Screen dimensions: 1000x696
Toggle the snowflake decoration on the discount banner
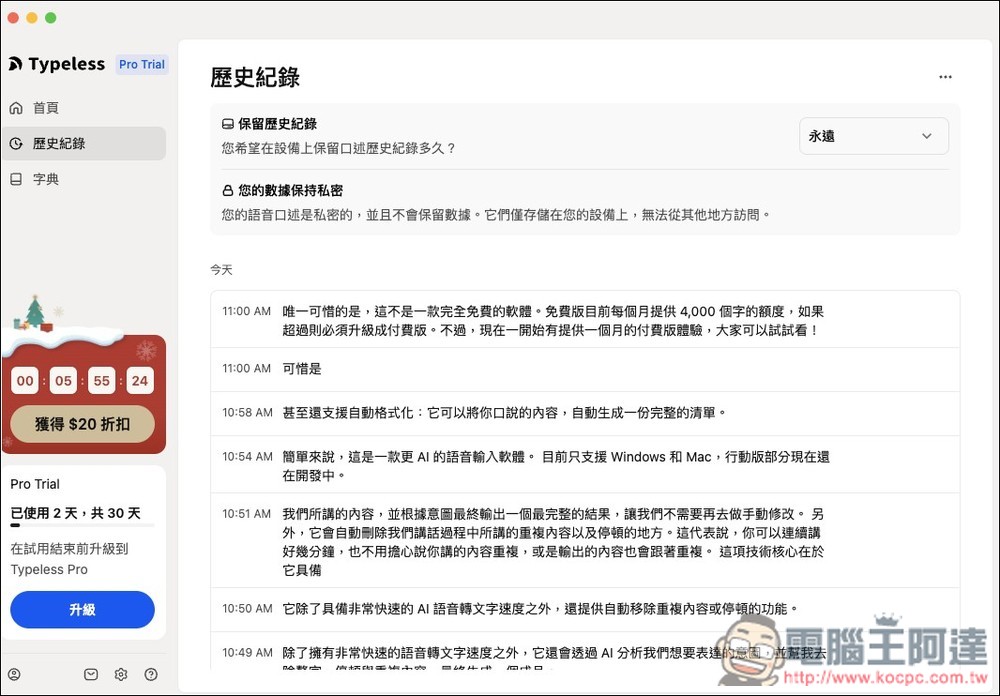click(x=145, y=351)
